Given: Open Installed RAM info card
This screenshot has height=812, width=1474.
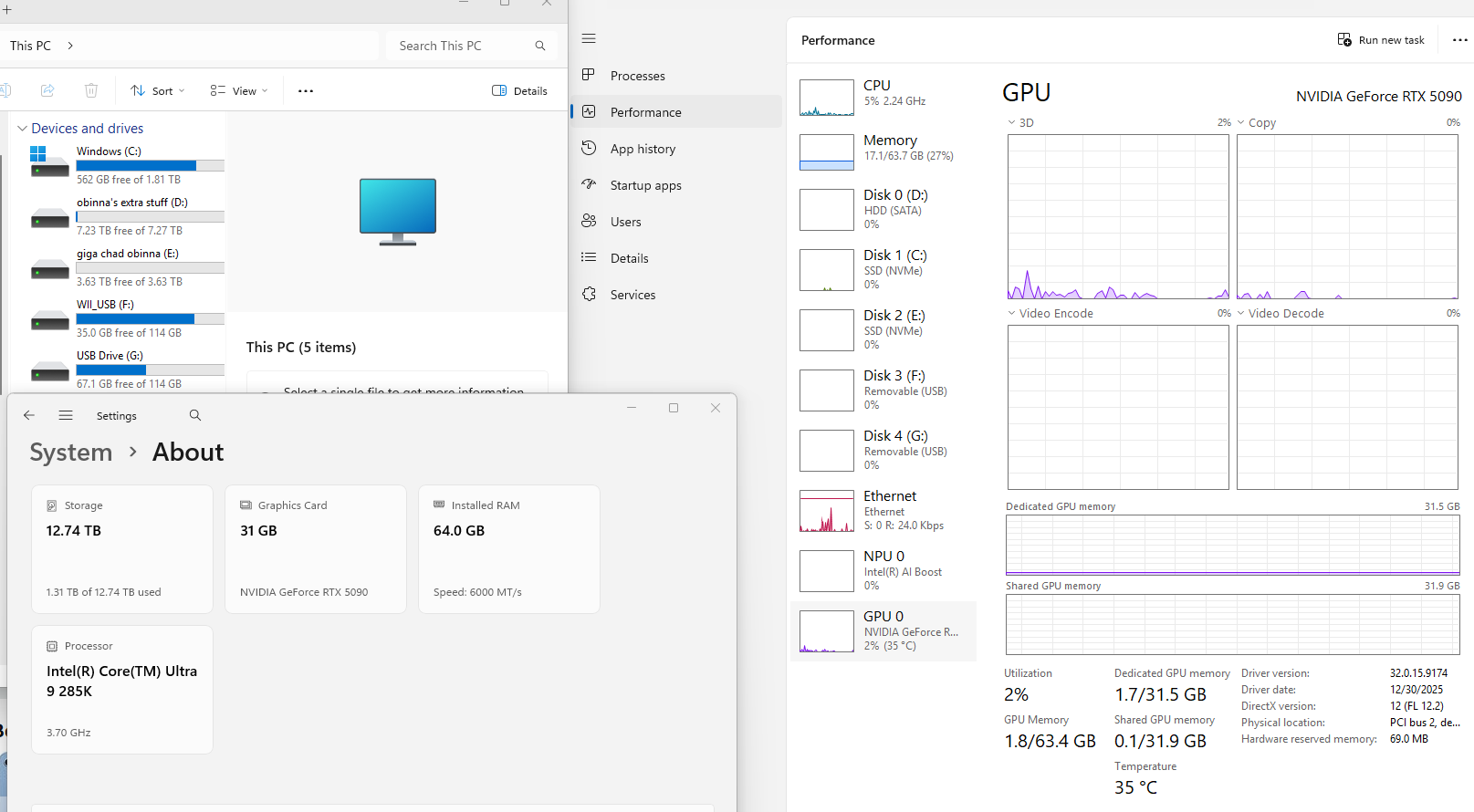Looking at the screenshot, I should click(x=509, y=549).
